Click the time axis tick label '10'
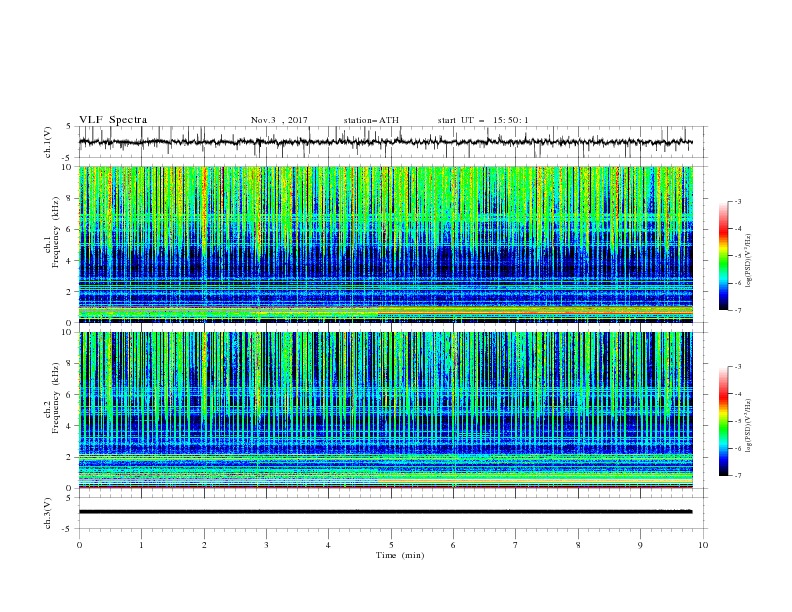 coord(703,545)
